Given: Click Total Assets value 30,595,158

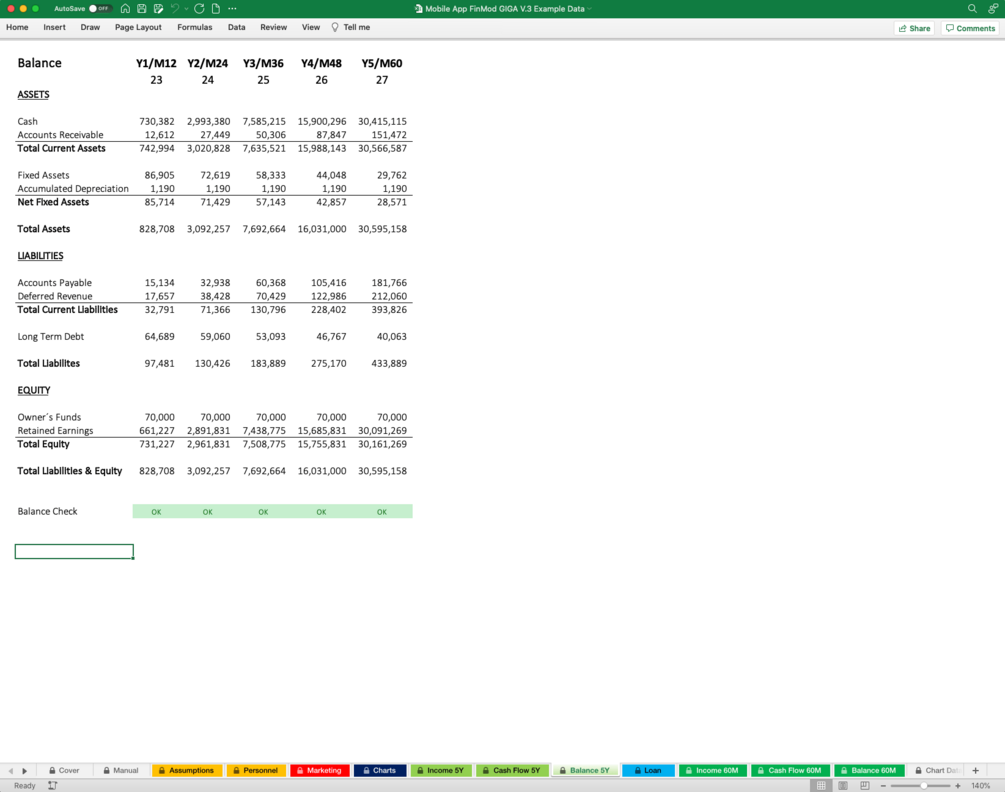Looking at the screenshot, I should [382, 229].
